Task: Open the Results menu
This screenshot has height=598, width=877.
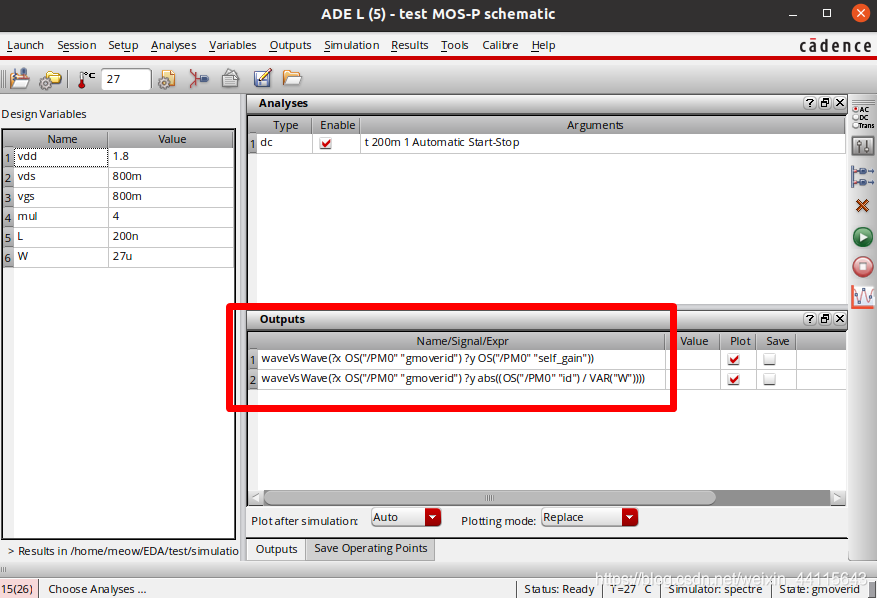Action: 409,45
